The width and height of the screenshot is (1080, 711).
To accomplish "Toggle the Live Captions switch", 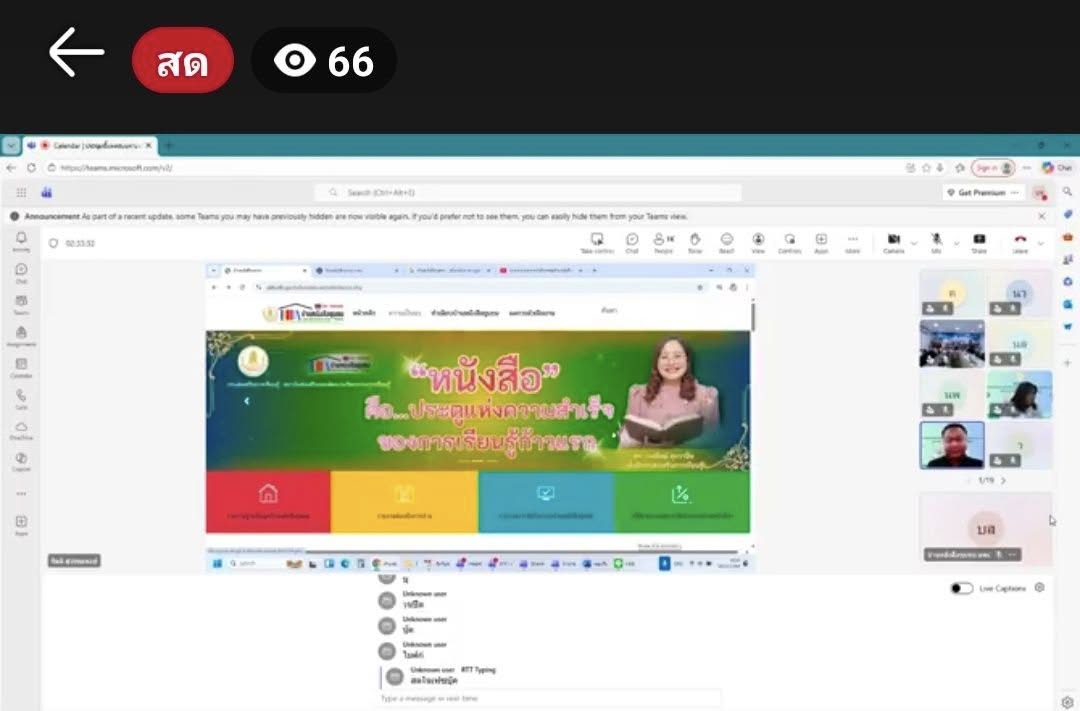I will (x=961, y=588).
